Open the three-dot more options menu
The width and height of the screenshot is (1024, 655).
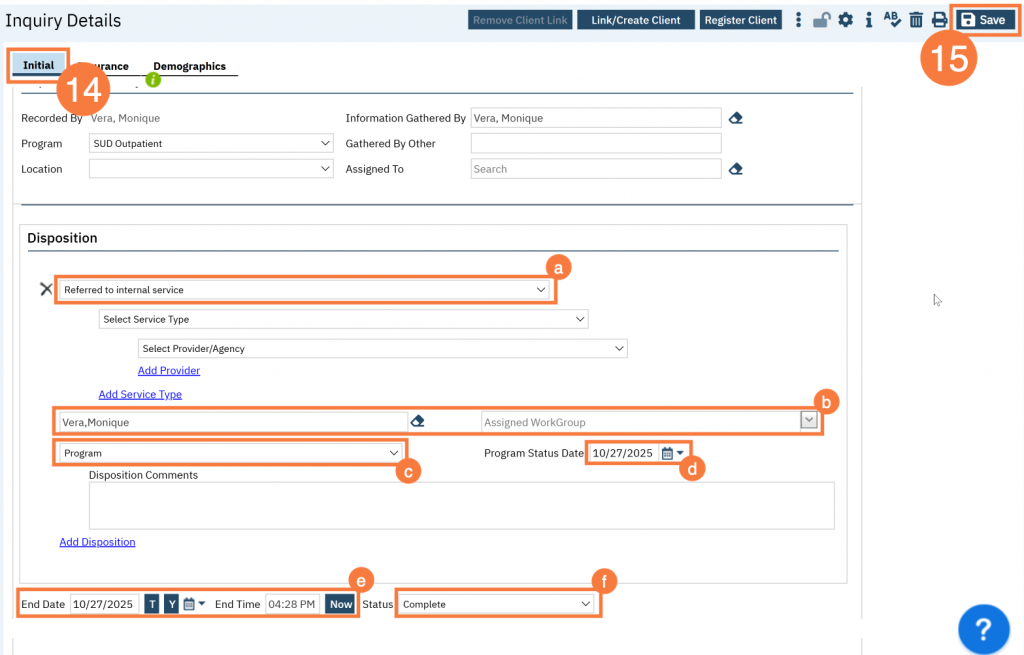[798, 20]
